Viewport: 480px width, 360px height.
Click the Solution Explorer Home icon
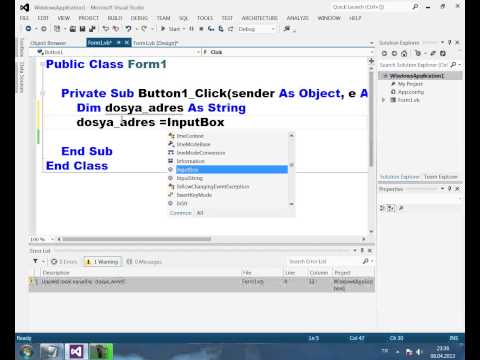point(404,53)
